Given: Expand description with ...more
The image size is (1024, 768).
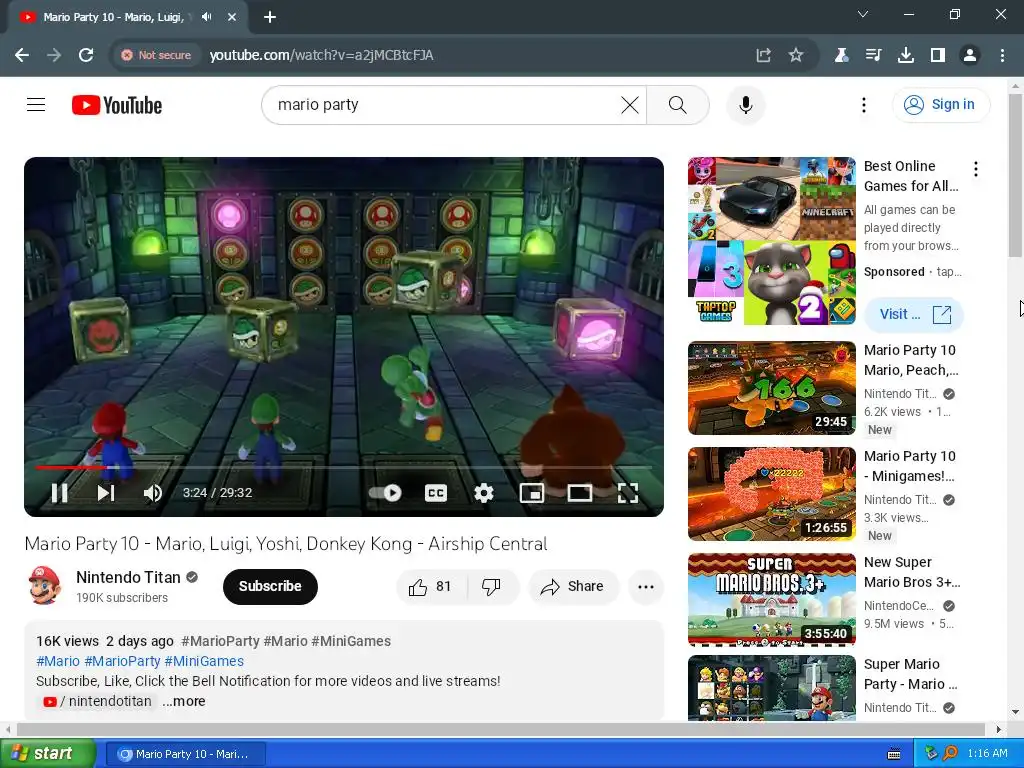Looking at the screenshot, I should (x=184, y=701).
